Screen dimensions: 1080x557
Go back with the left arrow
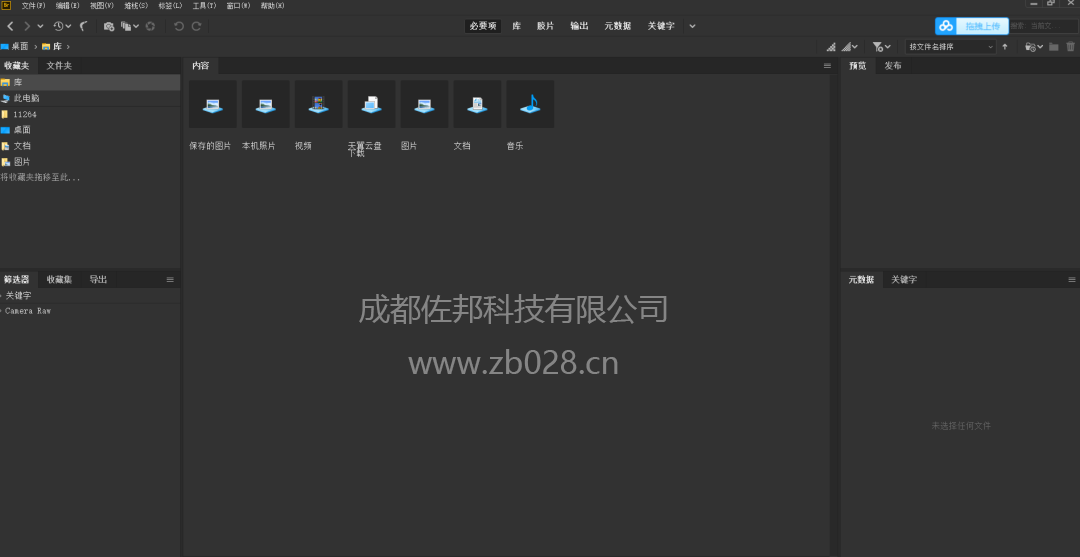10,26
